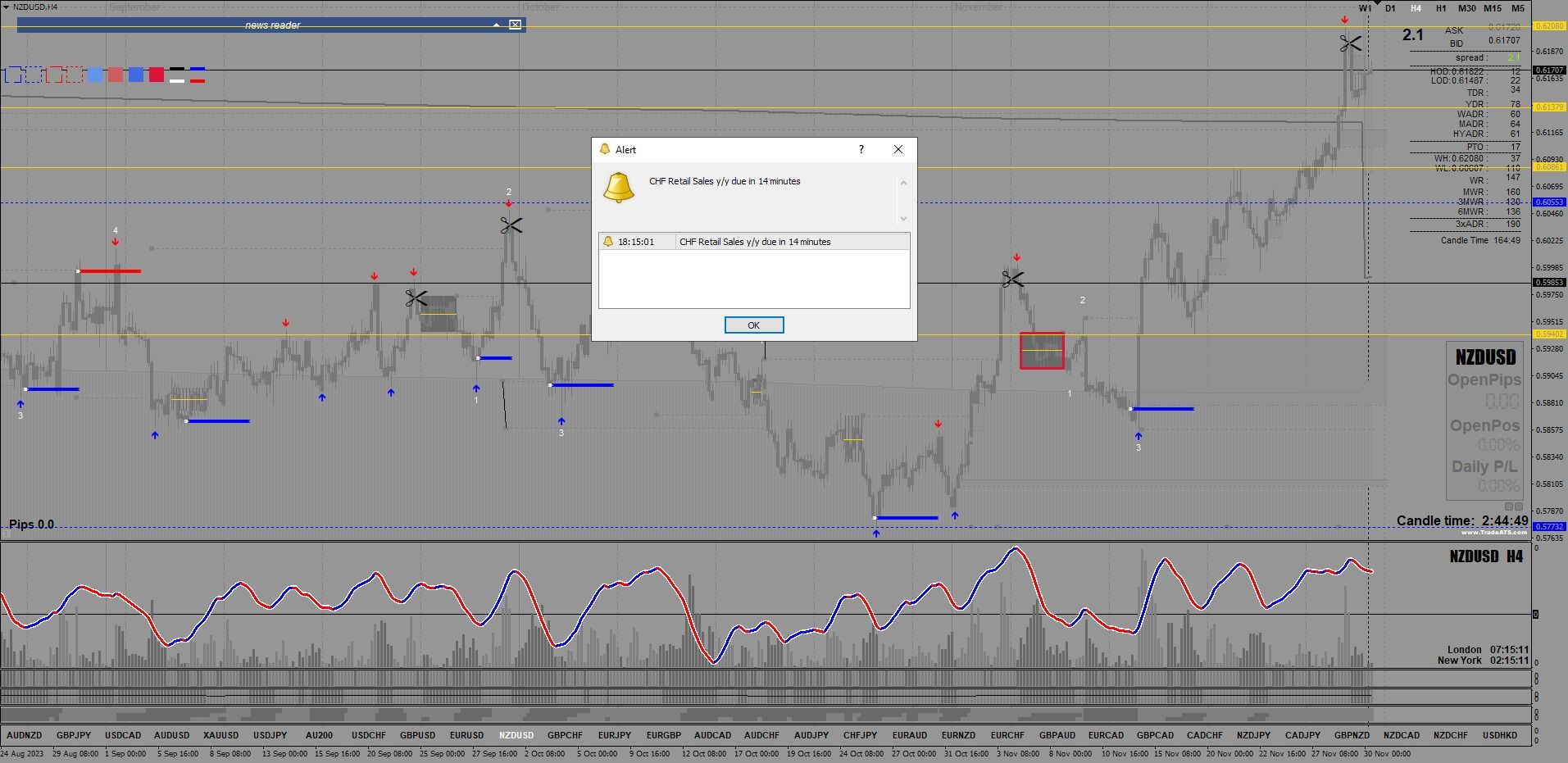Open help in the Alert dialog
1568x763 pixels.
pyautogui.click(x=861, y=149)
